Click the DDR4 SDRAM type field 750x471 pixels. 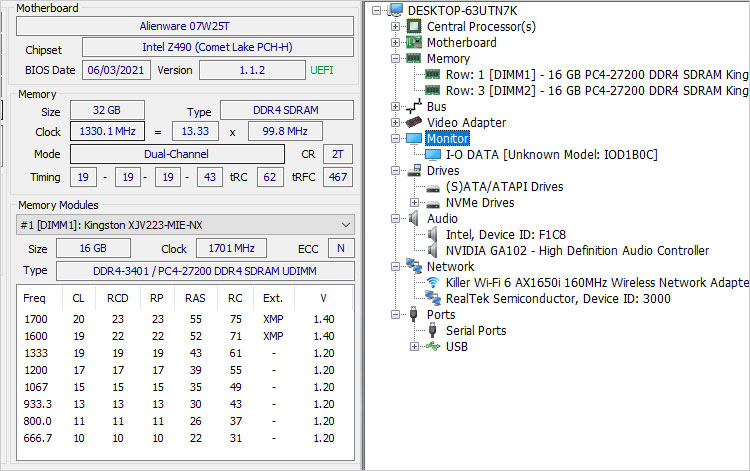(x=287, y=110)
